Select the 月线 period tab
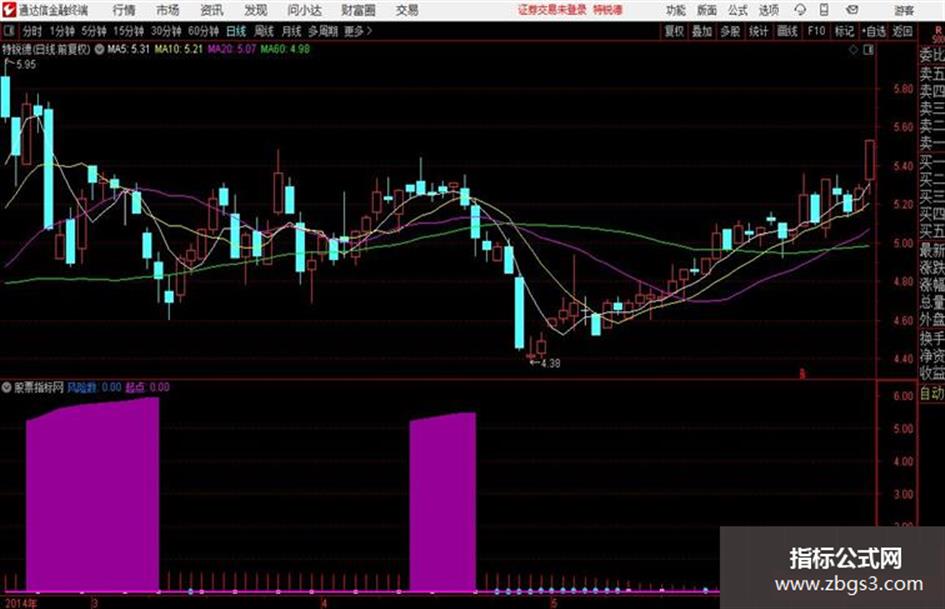Viewport: 945px width, 609px height. coord(292,31)
